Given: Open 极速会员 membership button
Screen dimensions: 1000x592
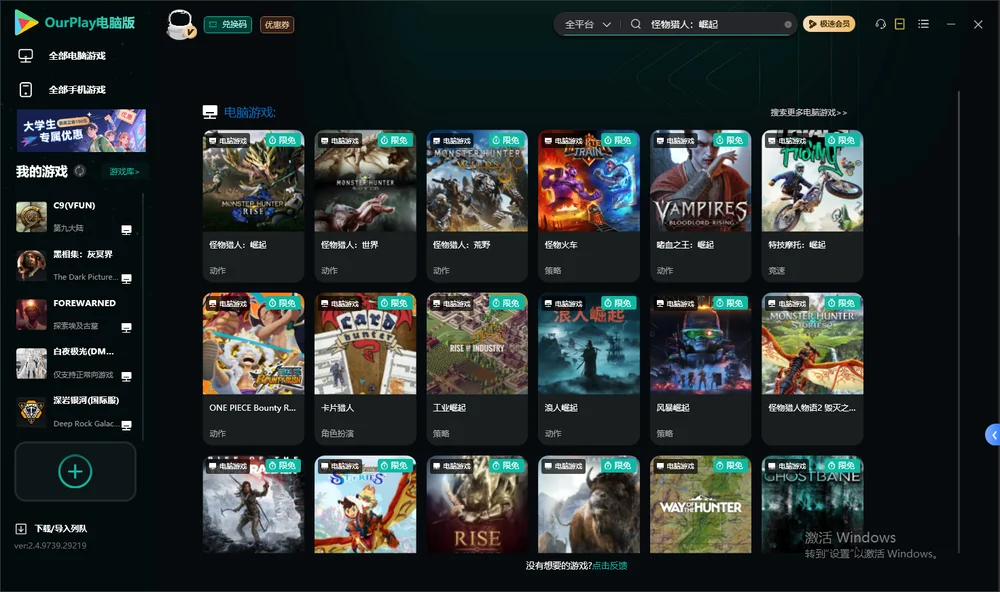Looking at the screenshot, I should coord(828,24).
